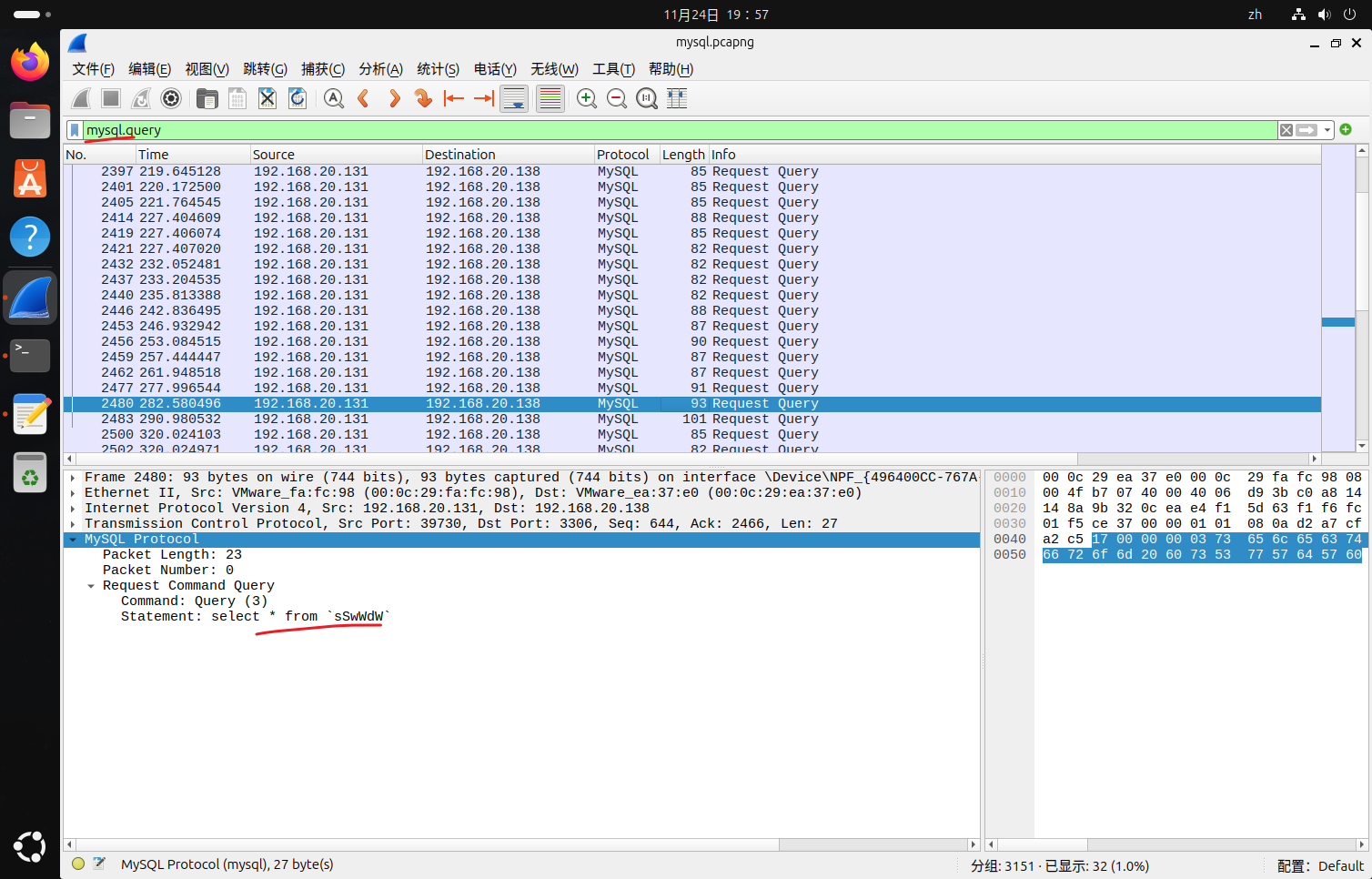This screenshot has width=1372, height=879.
Task: Select packet number 2397 row
Action: pyautogui.click(x=691, y=171)
